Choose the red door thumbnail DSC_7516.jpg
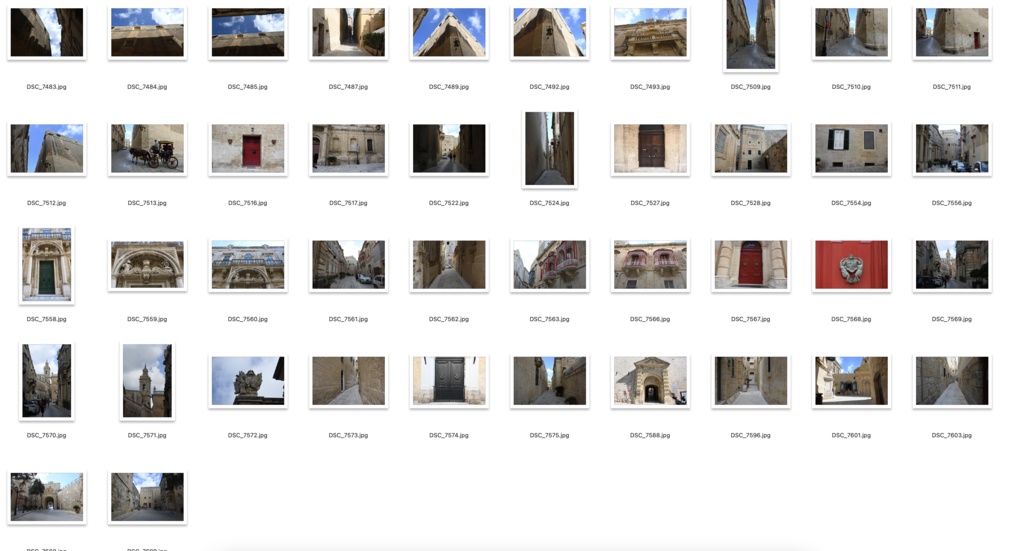This screenshot has width=1024, height=551. click(248, 148)
